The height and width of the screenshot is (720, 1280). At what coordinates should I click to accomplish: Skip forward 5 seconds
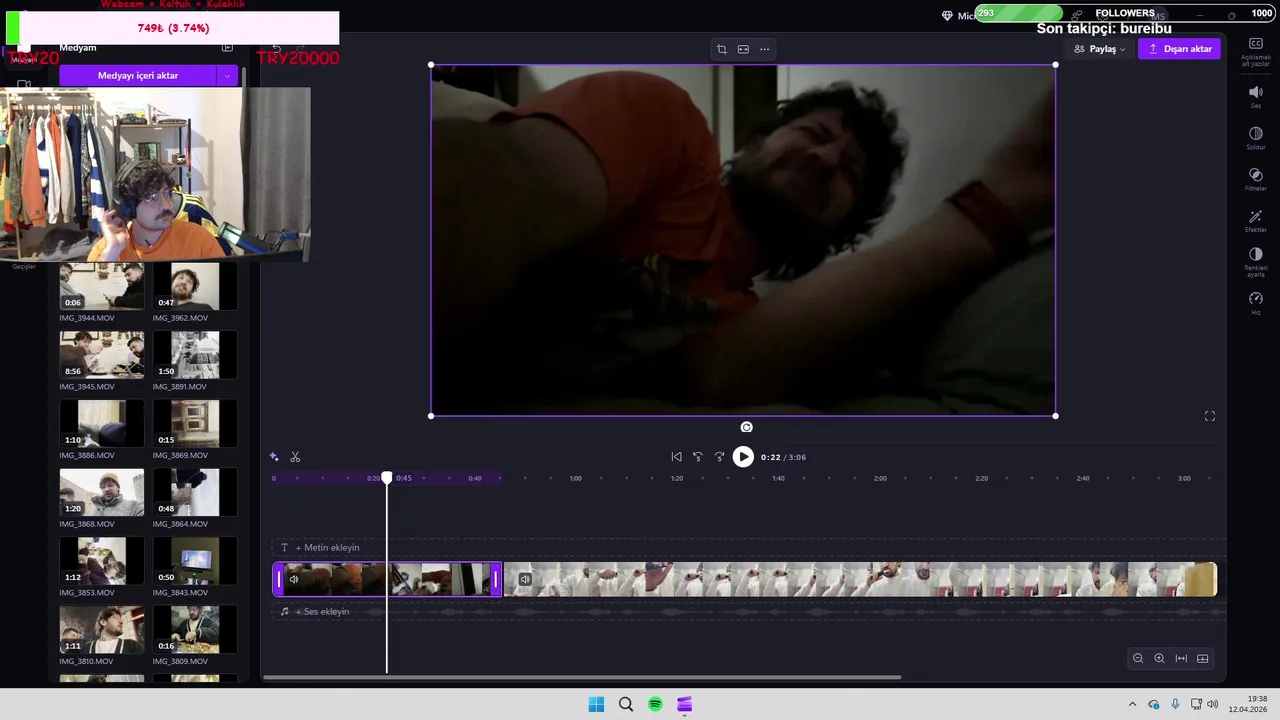click(x=719, y=457)
